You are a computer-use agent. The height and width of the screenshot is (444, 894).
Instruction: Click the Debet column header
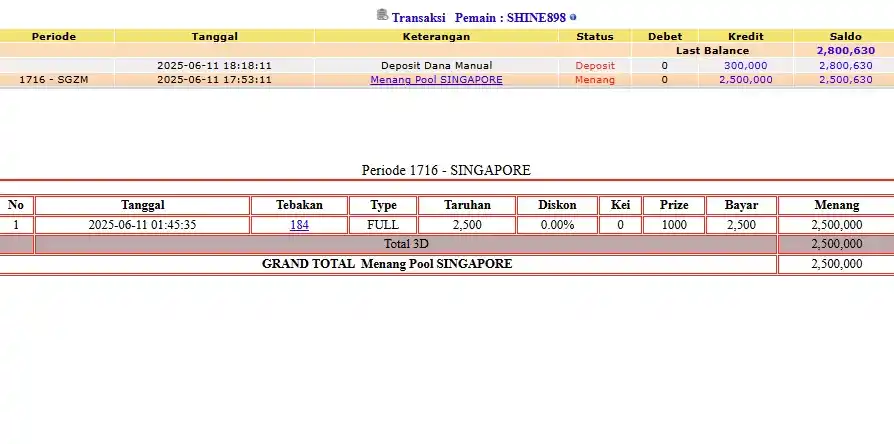pyautogui.click(x=665, y=36)
